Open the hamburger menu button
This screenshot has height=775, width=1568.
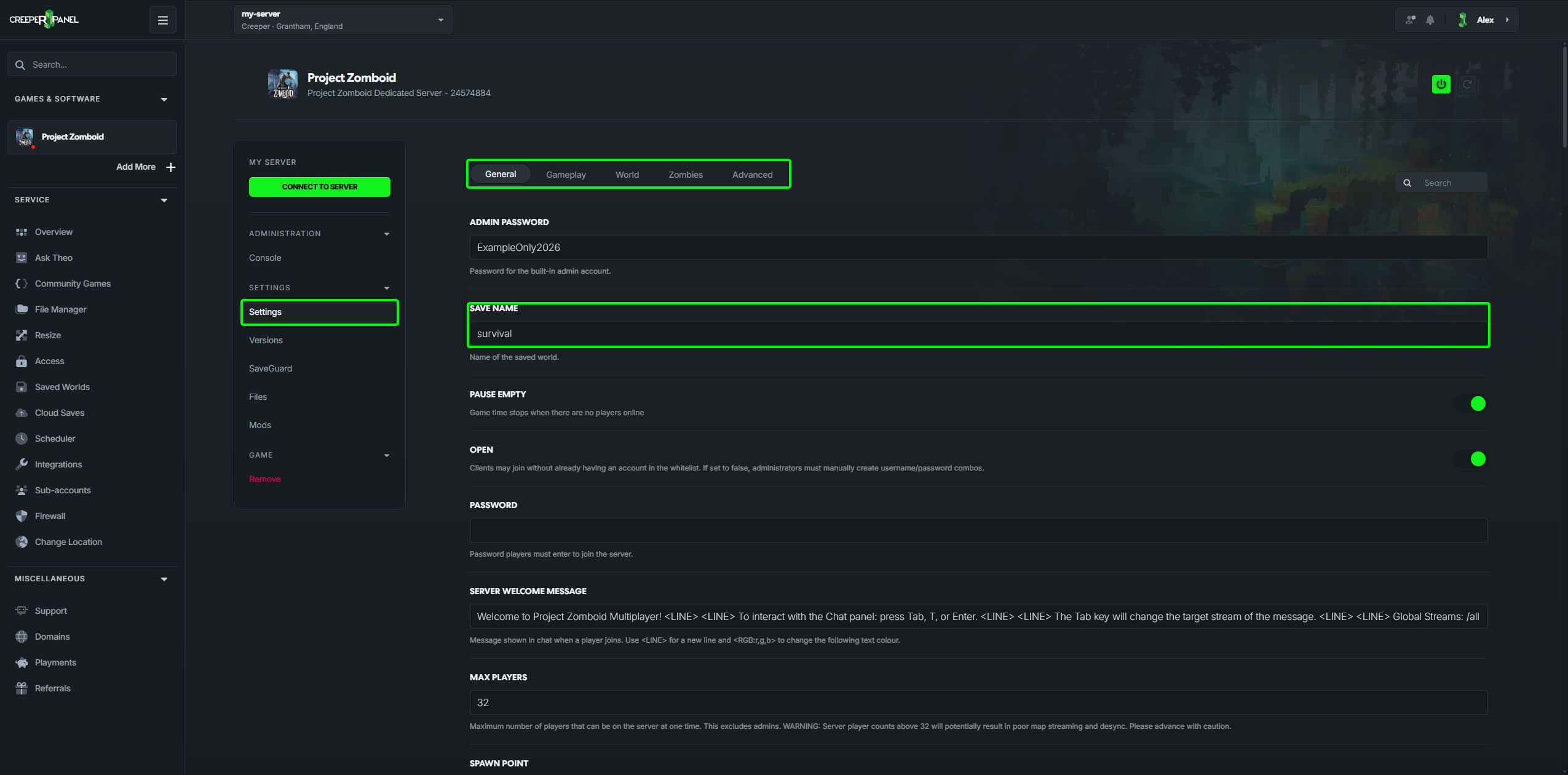(x=163, y=20)
